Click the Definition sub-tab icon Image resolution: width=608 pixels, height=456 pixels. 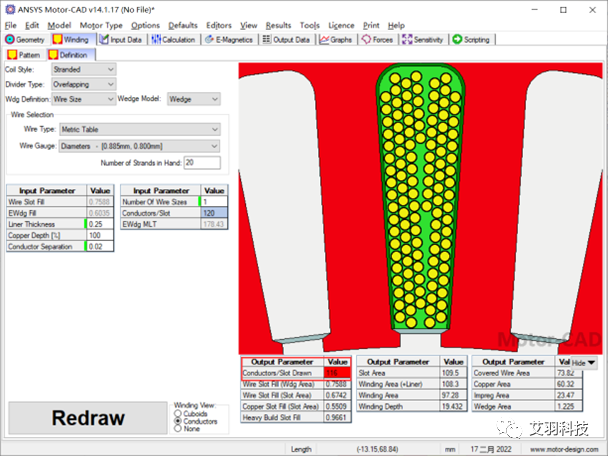53,55
